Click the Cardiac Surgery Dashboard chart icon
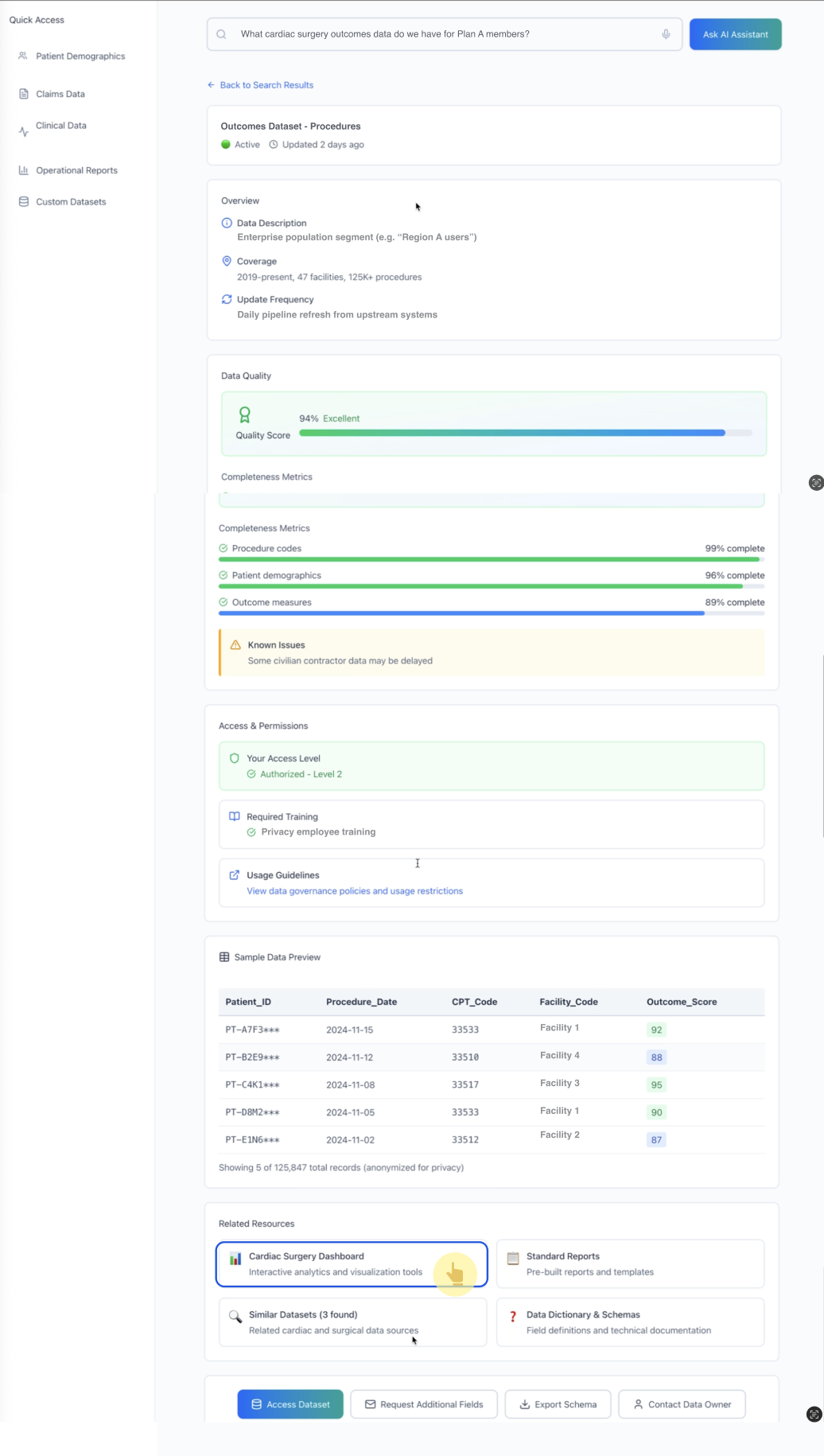 tap(235, 1258)
